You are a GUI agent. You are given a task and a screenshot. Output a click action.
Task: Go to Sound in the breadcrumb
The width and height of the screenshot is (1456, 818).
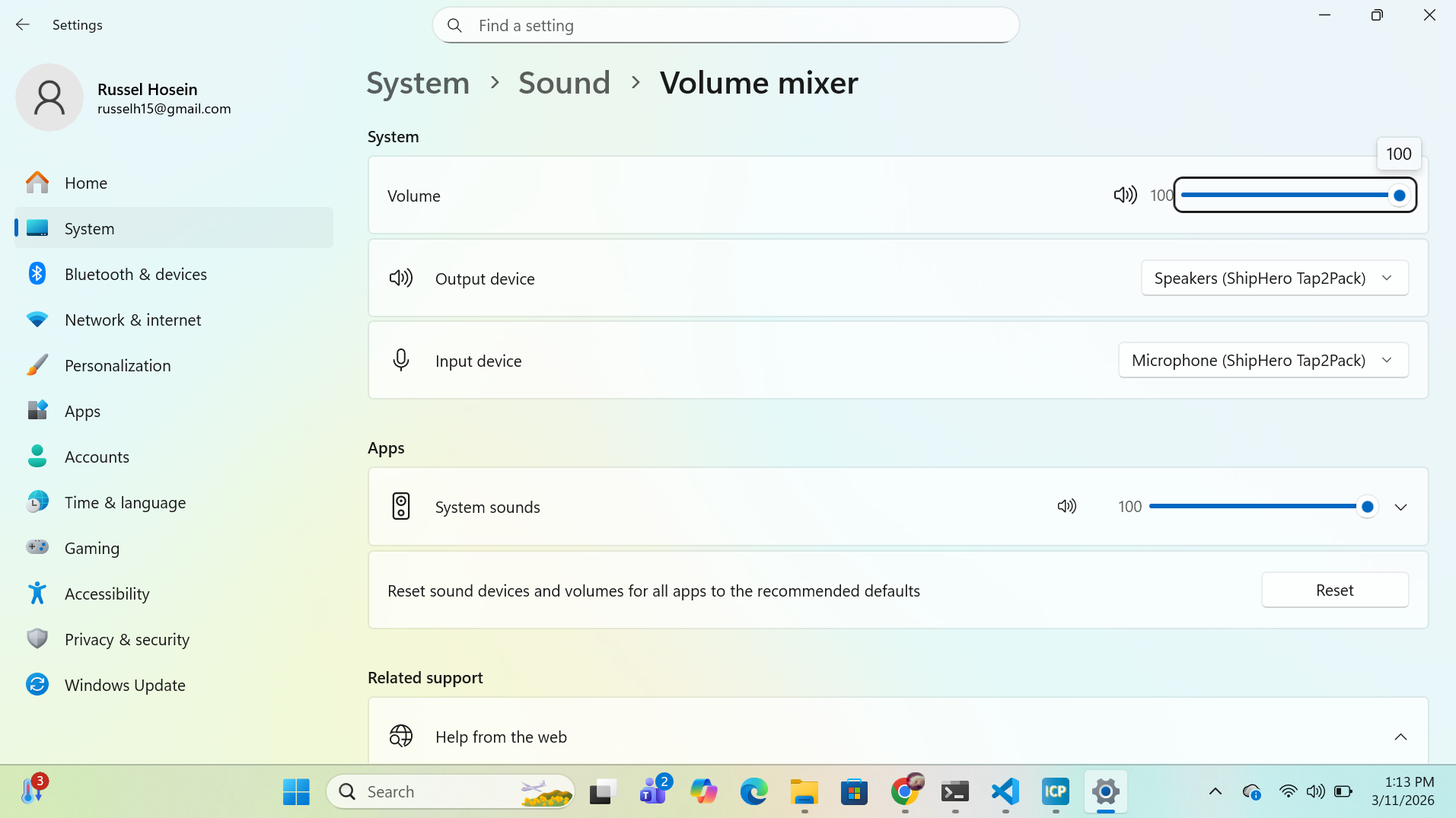(564, 83)
